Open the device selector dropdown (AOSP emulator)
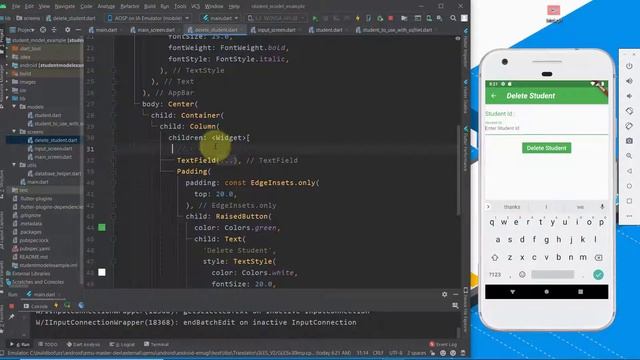This screenshot has height=360, width=640. point(149,18)
